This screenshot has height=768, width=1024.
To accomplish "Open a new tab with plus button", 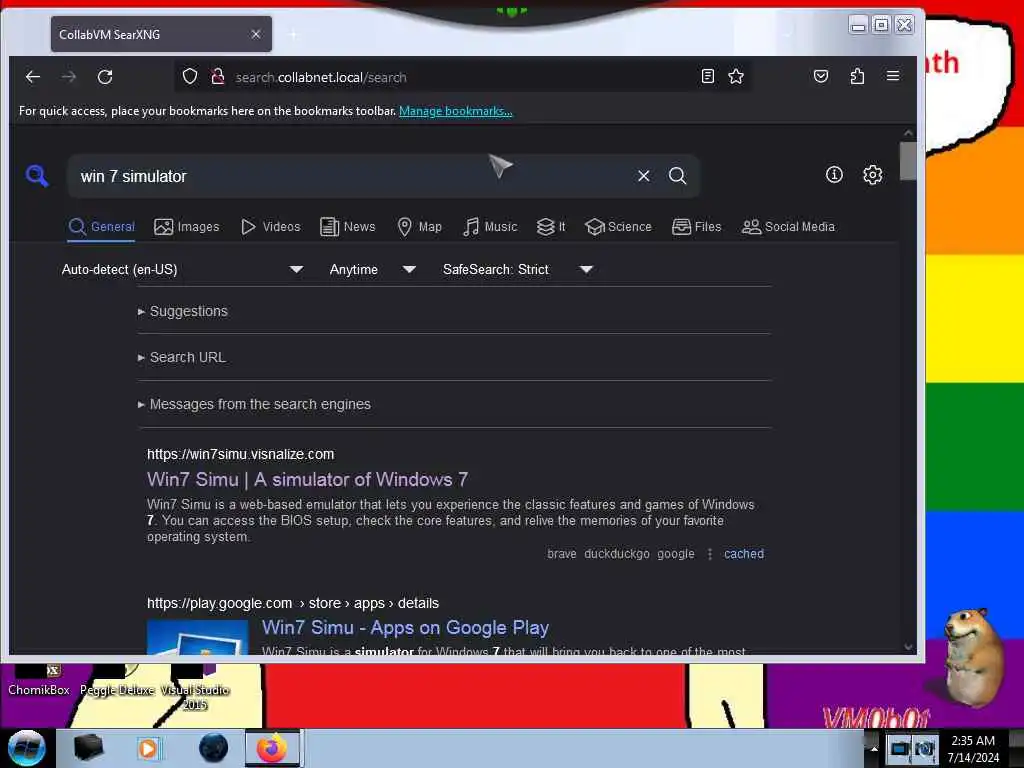I will [x=293, y=35].
